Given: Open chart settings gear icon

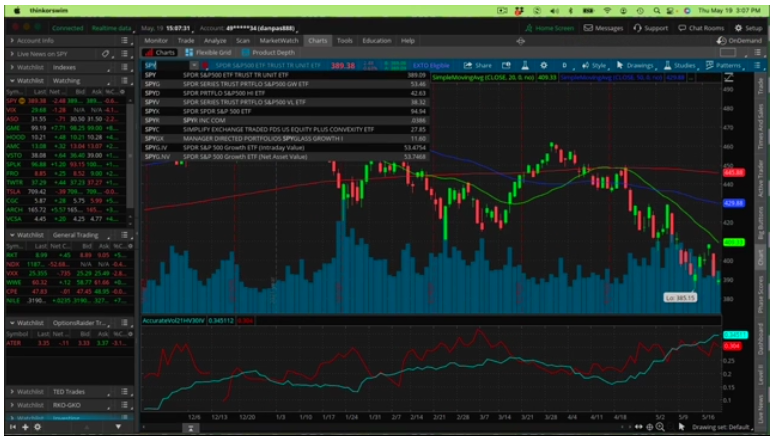Looking at the screenshot, I should coord(544,65).
